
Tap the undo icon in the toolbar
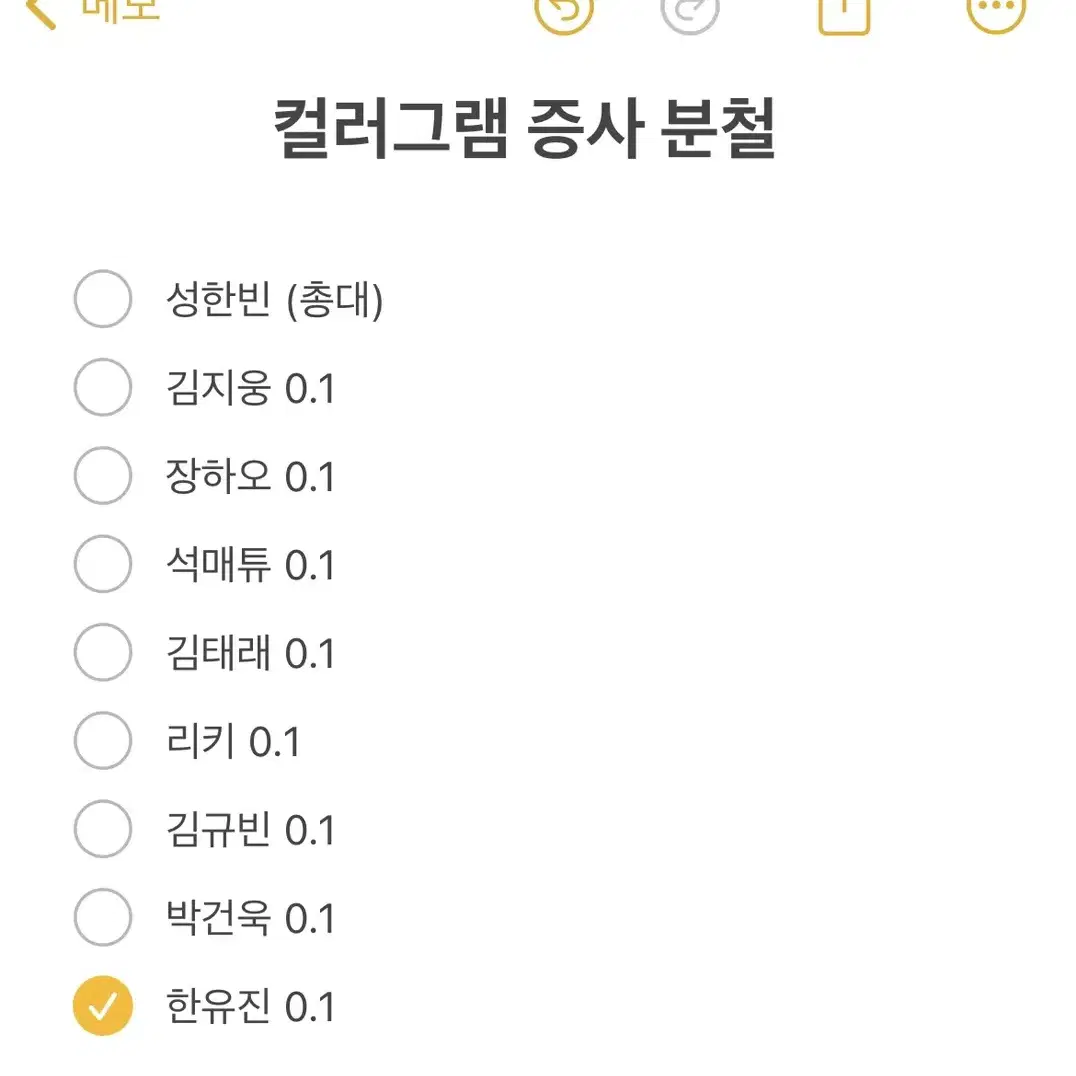pyautogui.click(x=563, y=12)
